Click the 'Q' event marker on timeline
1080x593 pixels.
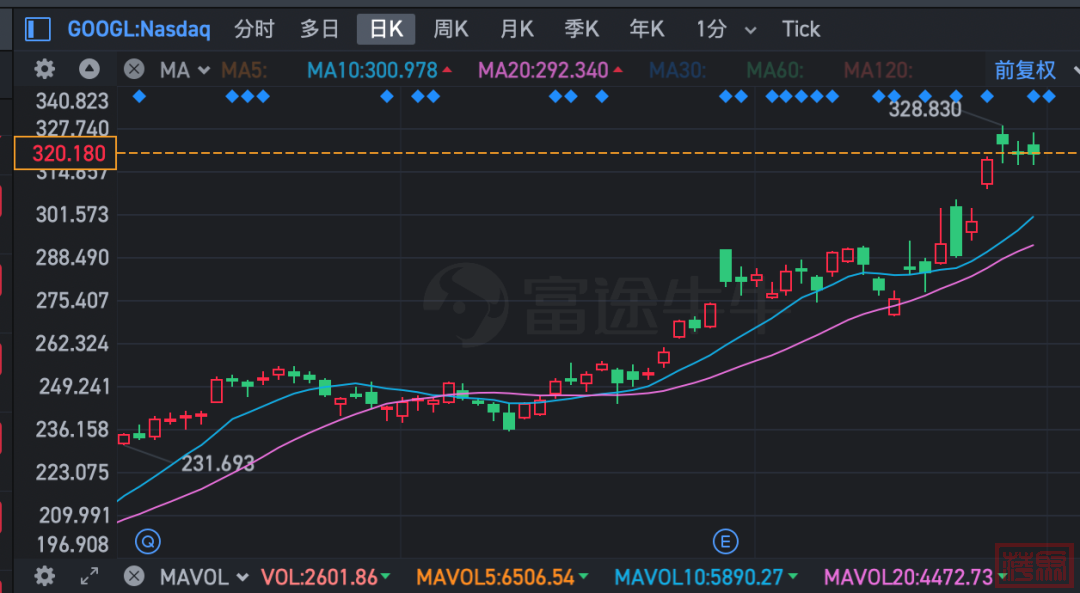147,542
